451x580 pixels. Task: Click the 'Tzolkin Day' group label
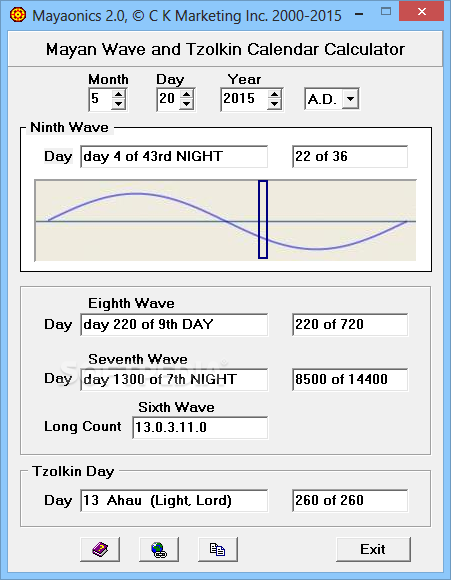point(73,471)
